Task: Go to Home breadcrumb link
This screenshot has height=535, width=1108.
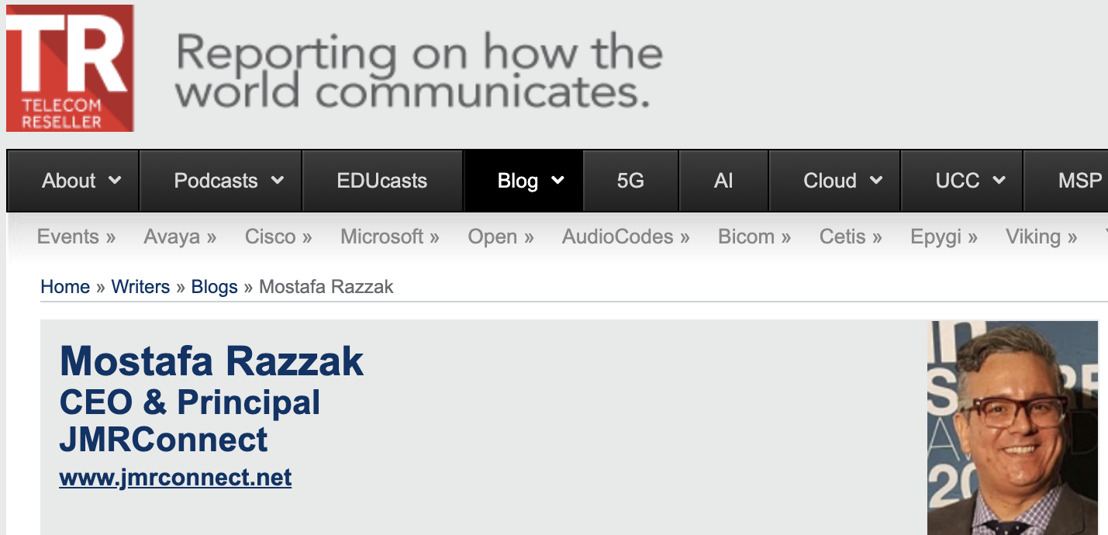Action: (65, 287)
